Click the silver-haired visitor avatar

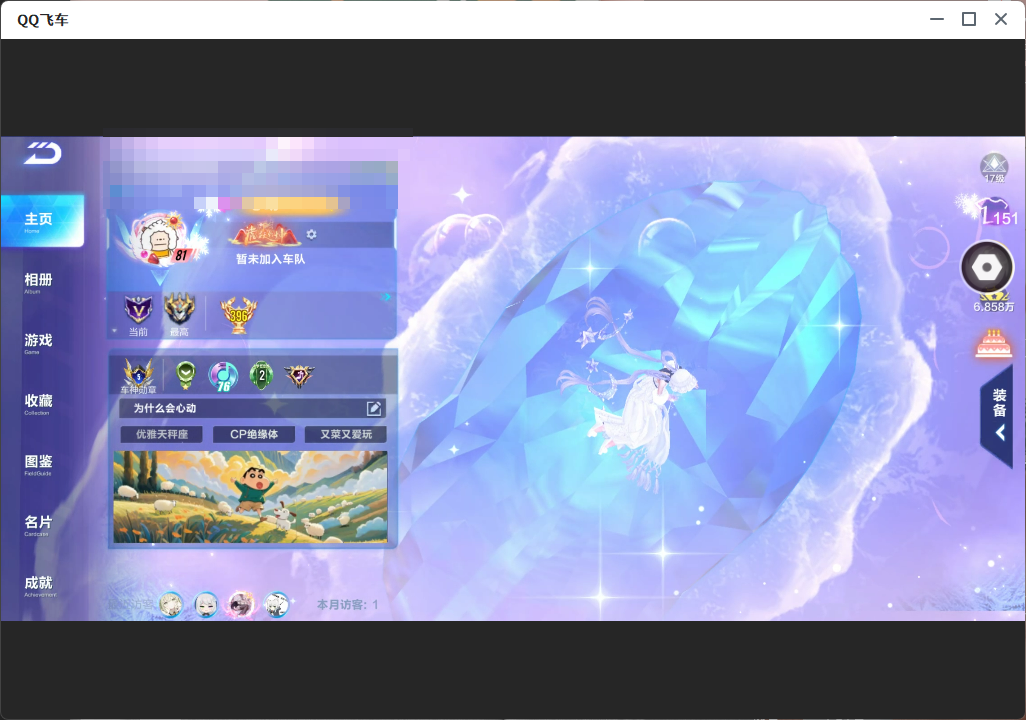point(206,605)
